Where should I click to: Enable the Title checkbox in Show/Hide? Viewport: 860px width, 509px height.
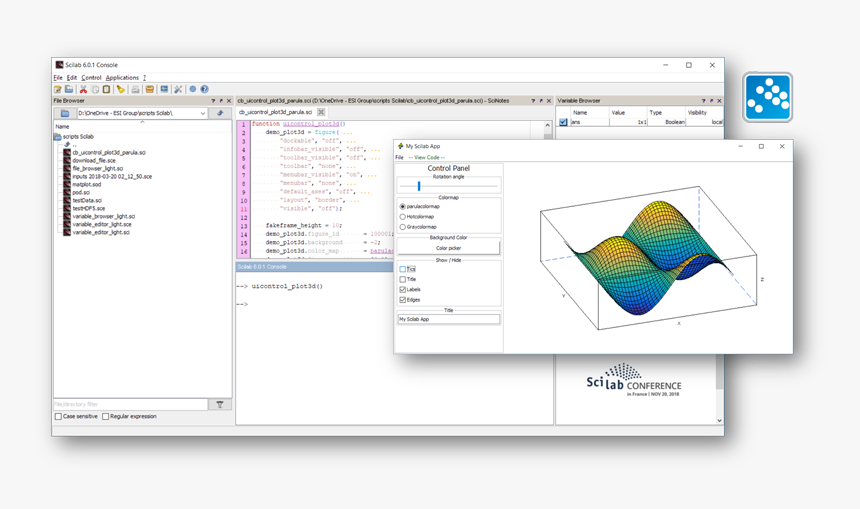coord(403,280)
